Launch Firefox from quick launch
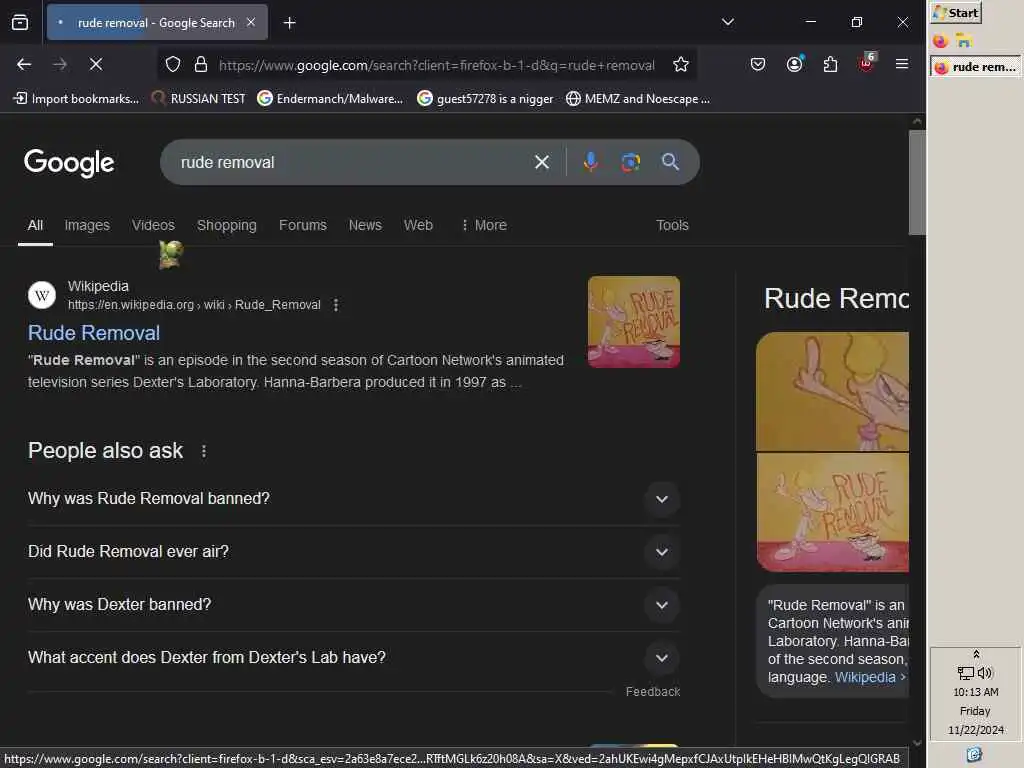This screenshot has width=1024, height=768. click(940, 41)
